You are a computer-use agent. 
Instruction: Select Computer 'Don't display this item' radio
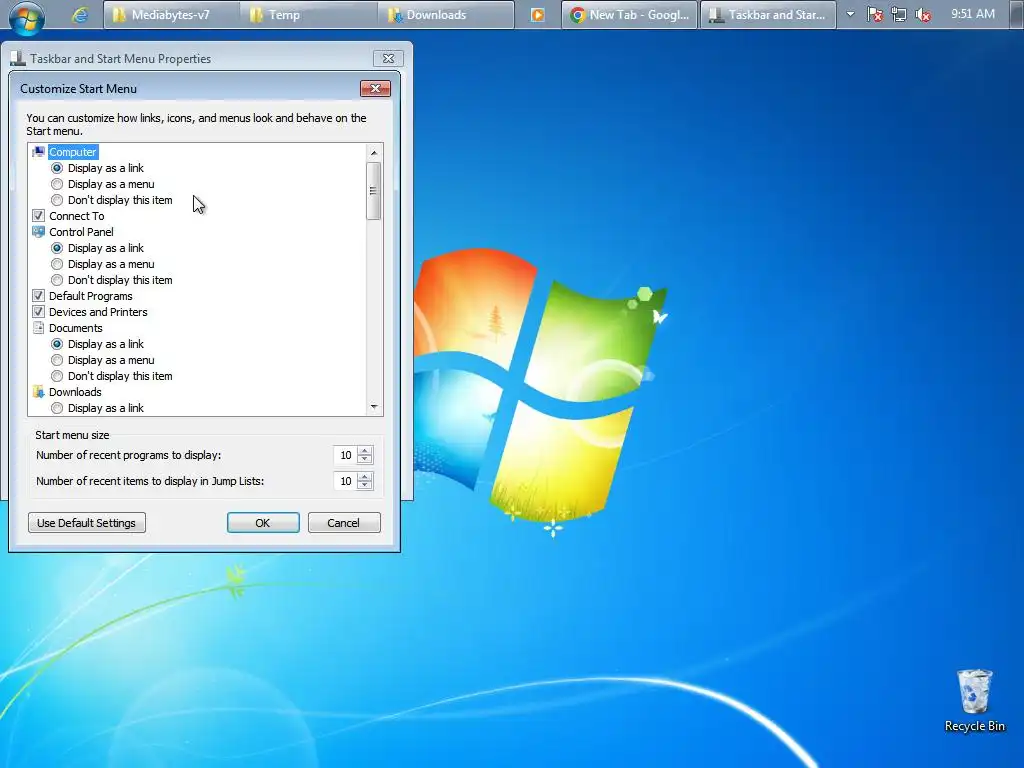(57, 200)
